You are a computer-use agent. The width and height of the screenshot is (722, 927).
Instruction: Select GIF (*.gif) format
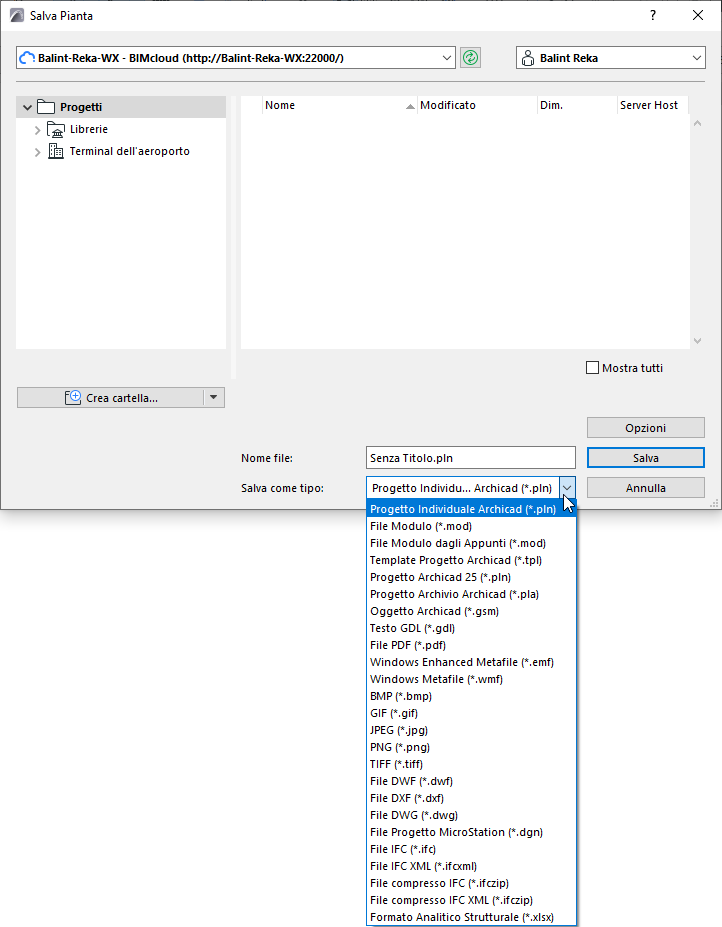471,713
